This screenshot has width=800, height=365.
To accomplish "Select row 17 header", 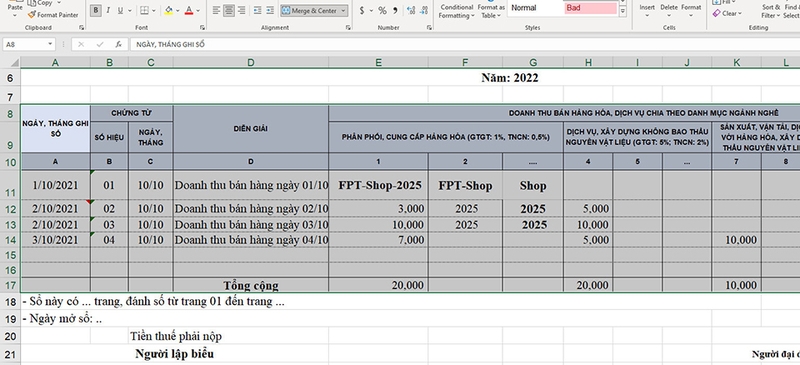I will point(10,285).
